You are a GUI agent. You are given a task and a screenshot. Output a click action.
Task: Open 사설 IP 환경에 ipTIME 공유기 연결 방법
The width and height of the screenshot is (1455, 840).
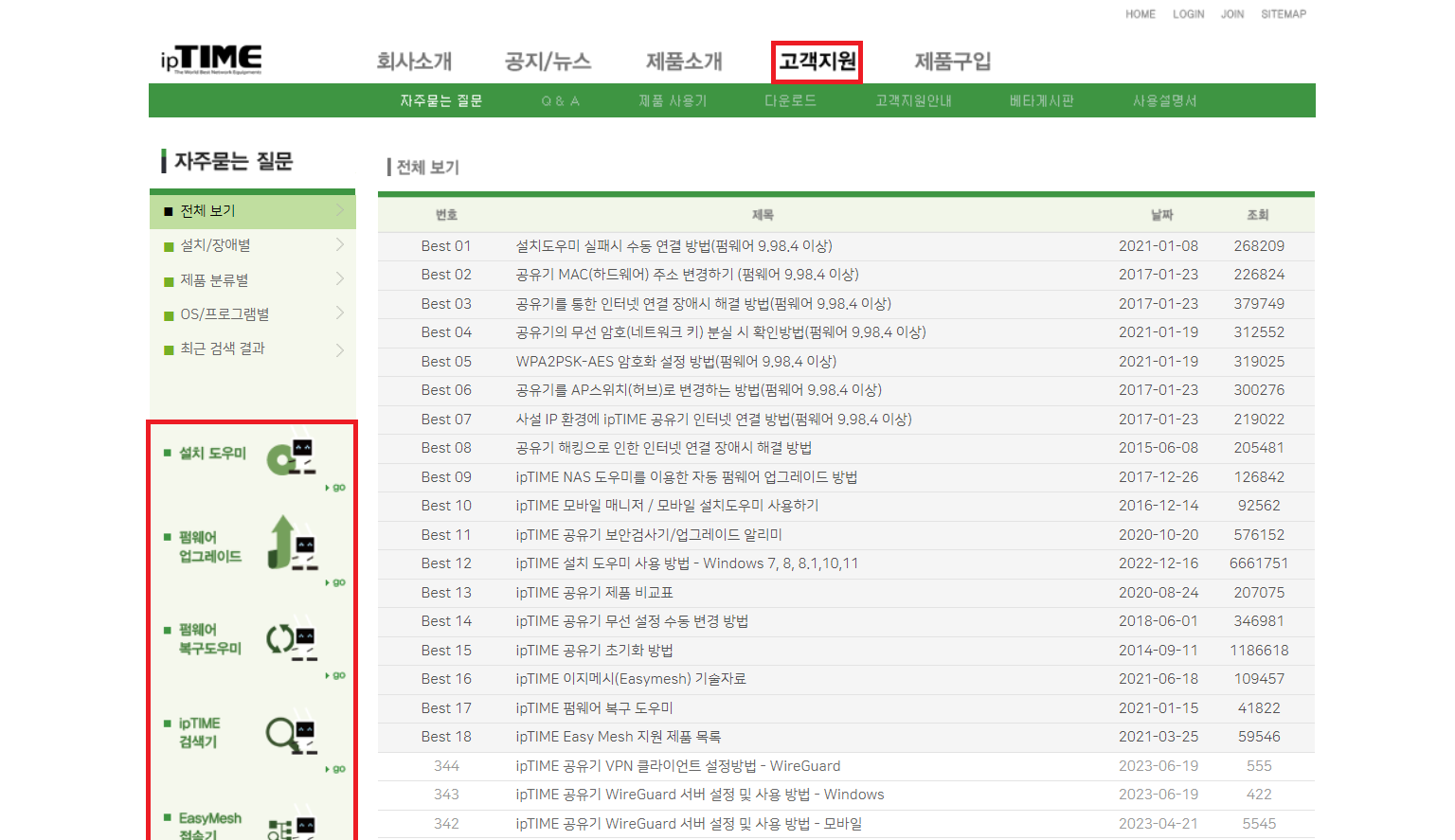point(713,420)
